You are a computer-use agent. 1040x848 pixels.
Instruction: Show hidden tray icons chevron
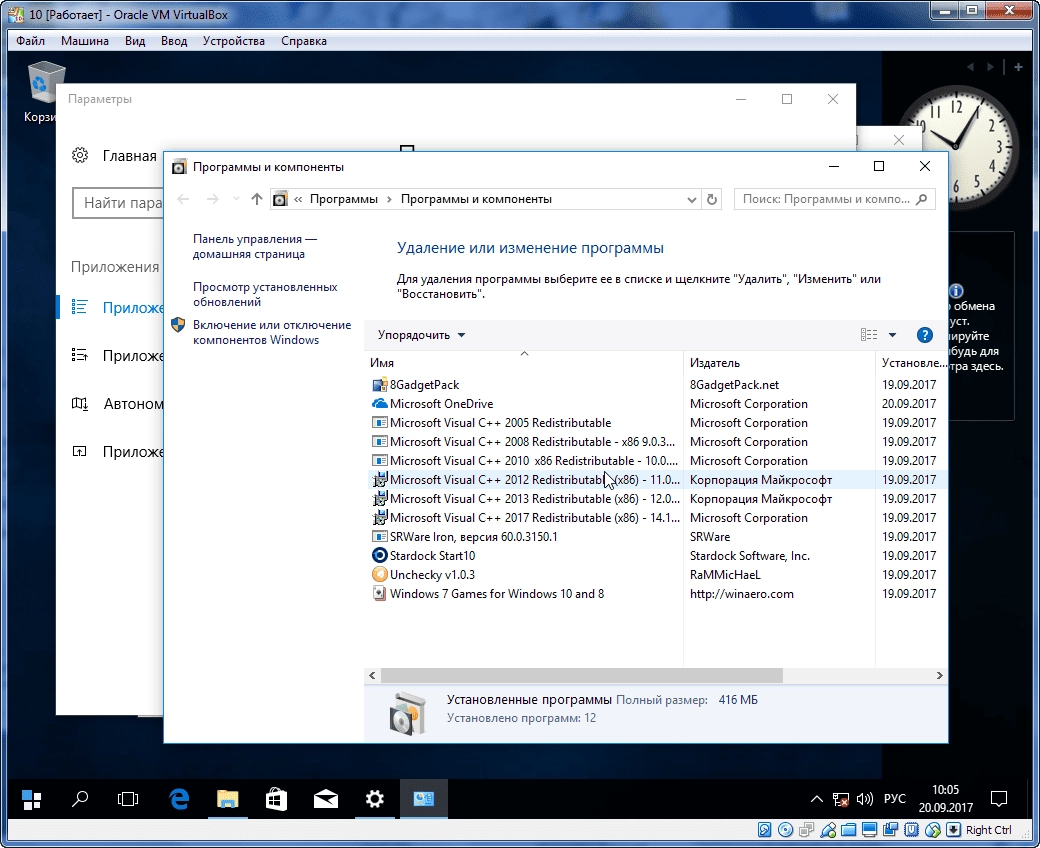pos(816,800)
